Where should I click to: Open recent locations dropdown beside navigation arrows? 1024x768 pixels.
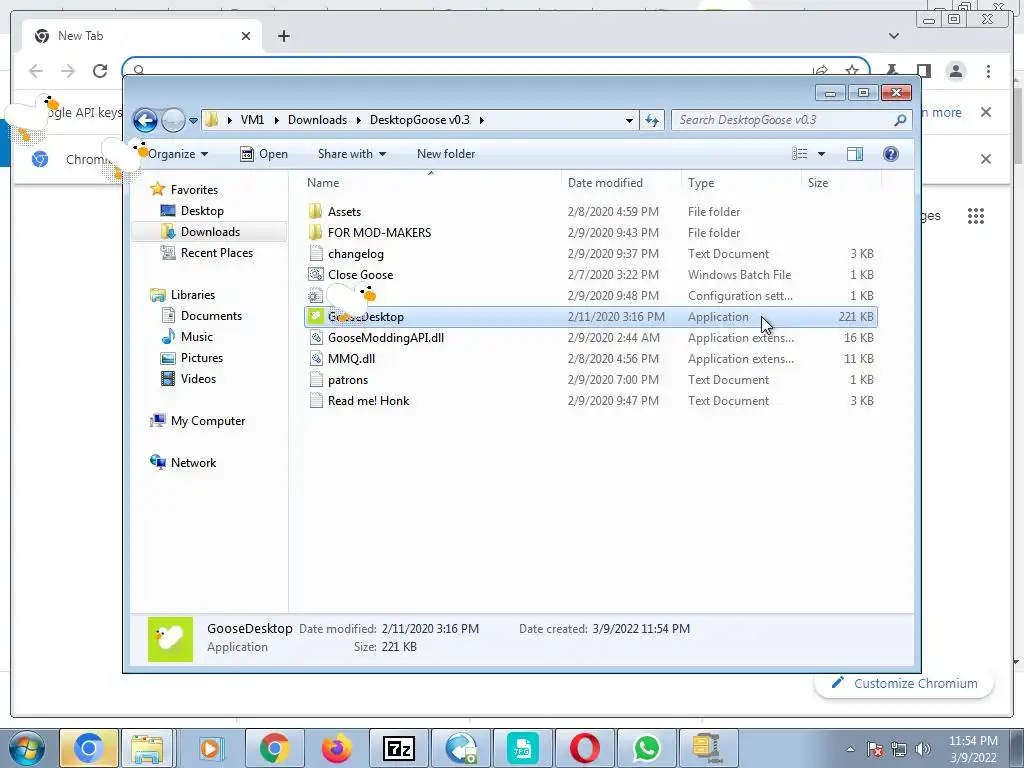point(193,120)
